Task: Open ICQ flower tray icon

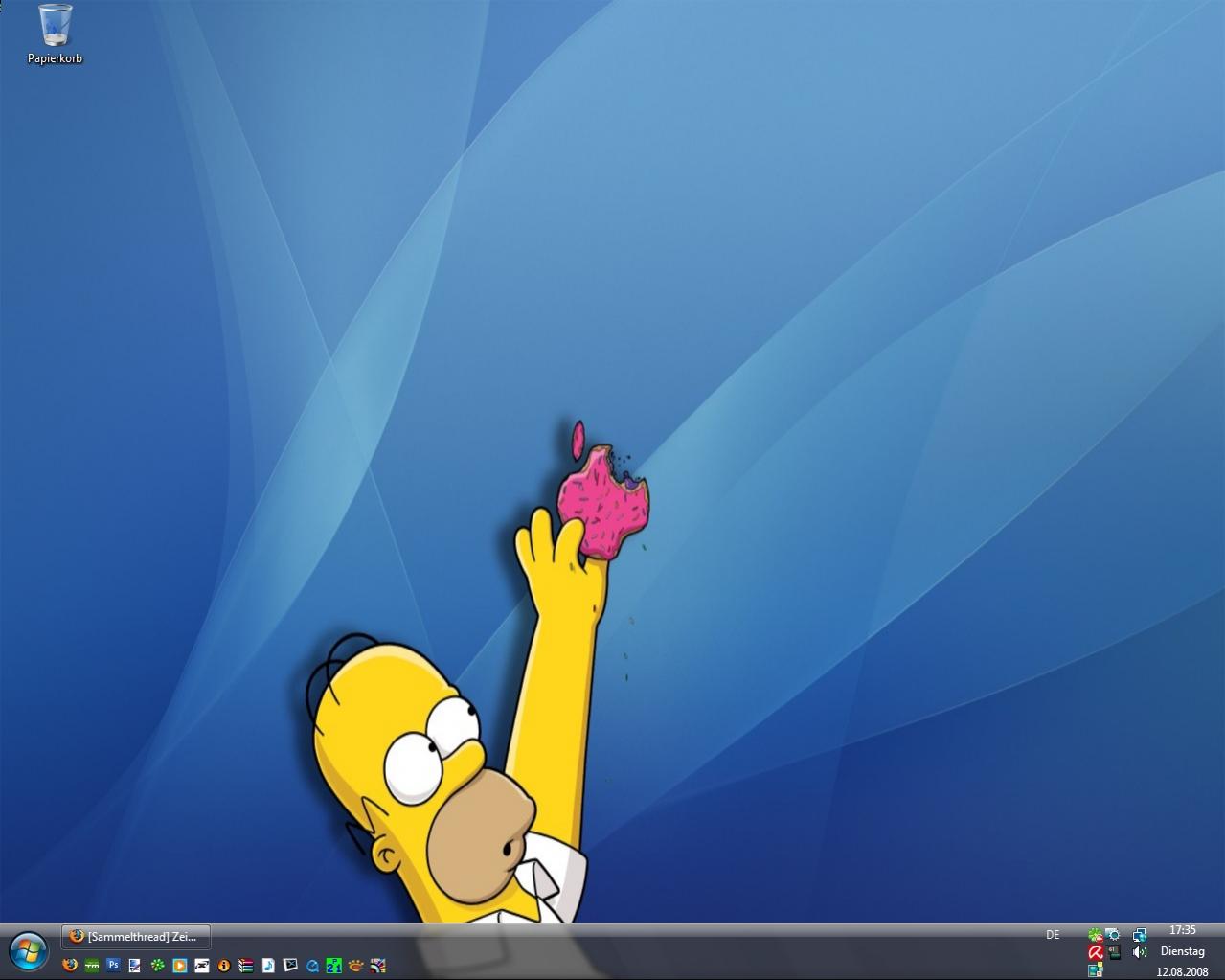Action: 1095,934
